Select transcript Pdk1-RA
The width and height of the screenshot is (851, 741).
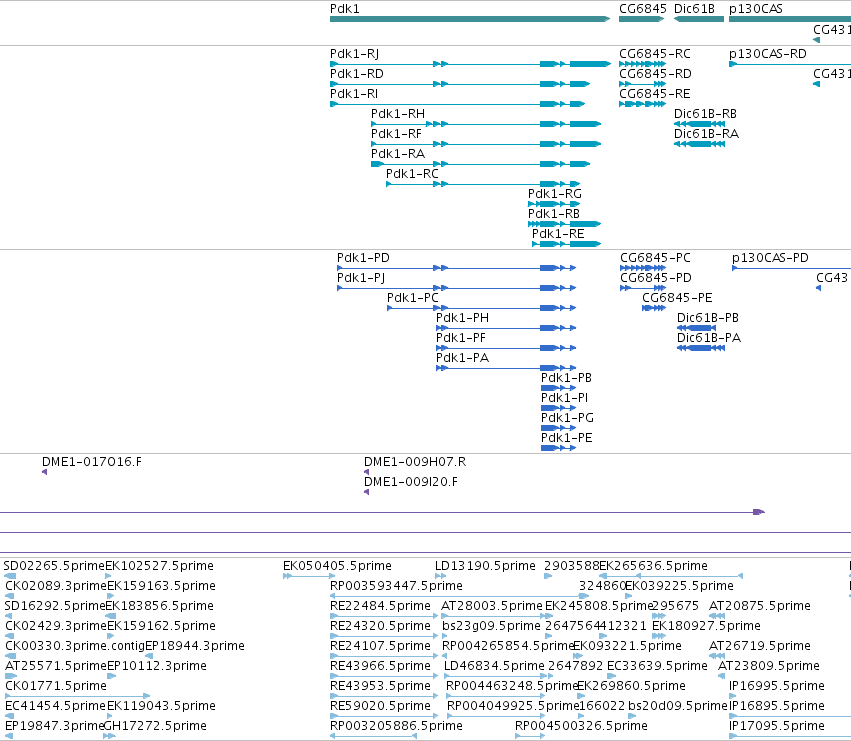click(398, 154)
